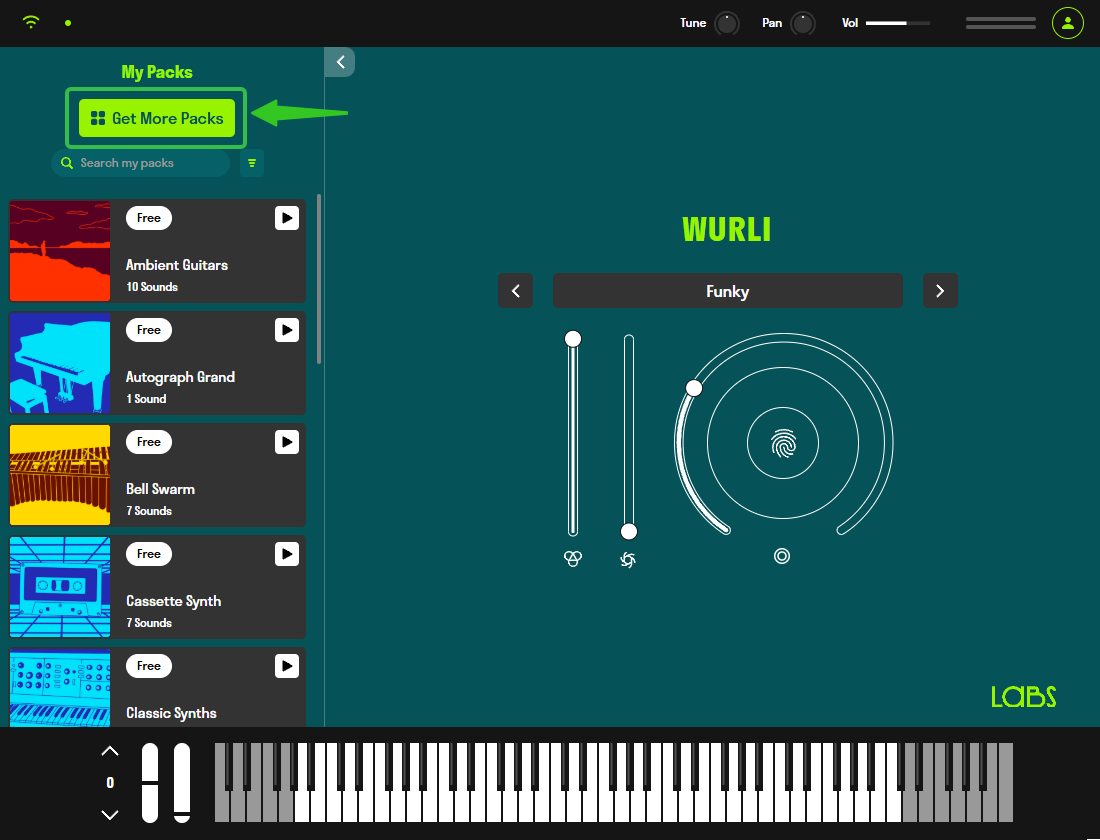1100x840 pixels.
Task: Select the Classic Synths thumbnail
Action: pos(60,688)
